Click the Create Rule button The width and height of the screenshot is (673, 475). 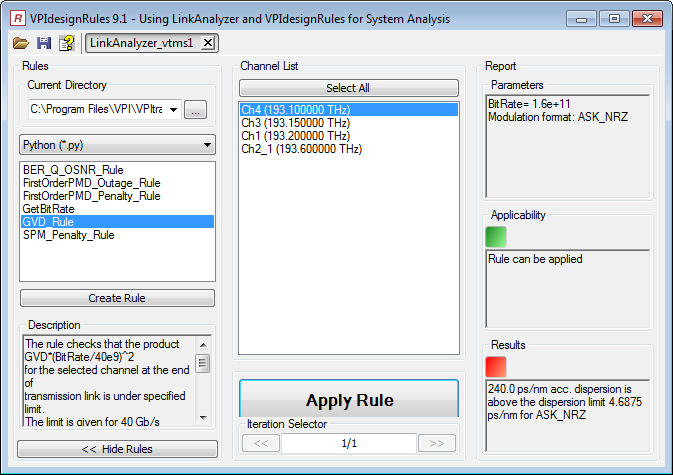tap(117, 298)
